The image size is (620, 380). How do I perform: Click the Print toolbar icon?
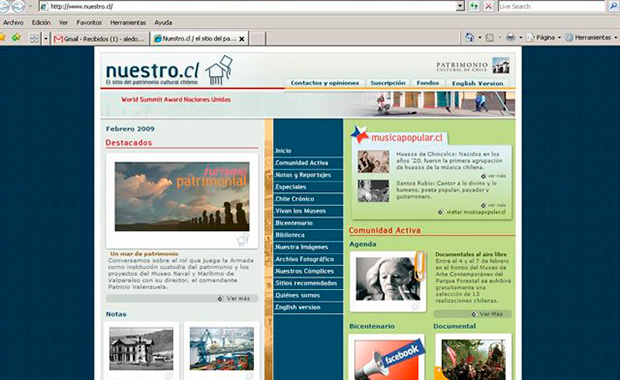[x=511, y=38]
